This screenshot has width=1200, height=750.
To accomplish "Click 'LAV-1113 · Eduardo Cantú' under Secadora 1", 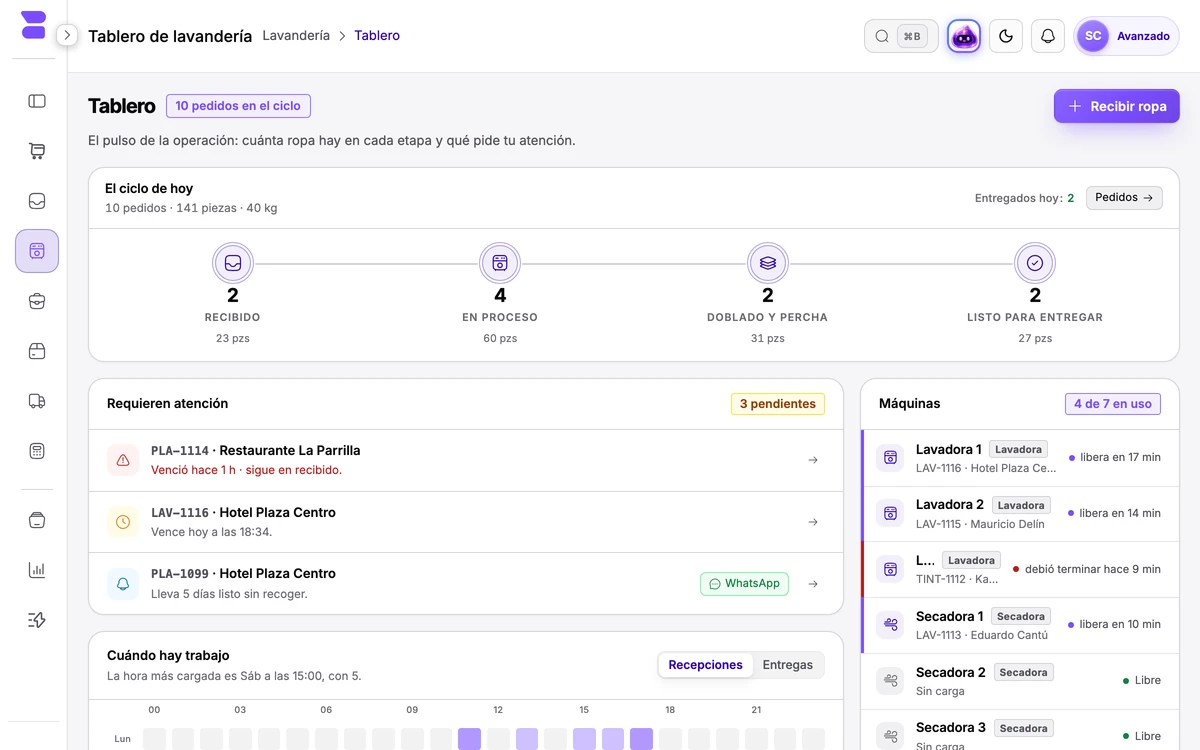I will (x=982, y=635).
